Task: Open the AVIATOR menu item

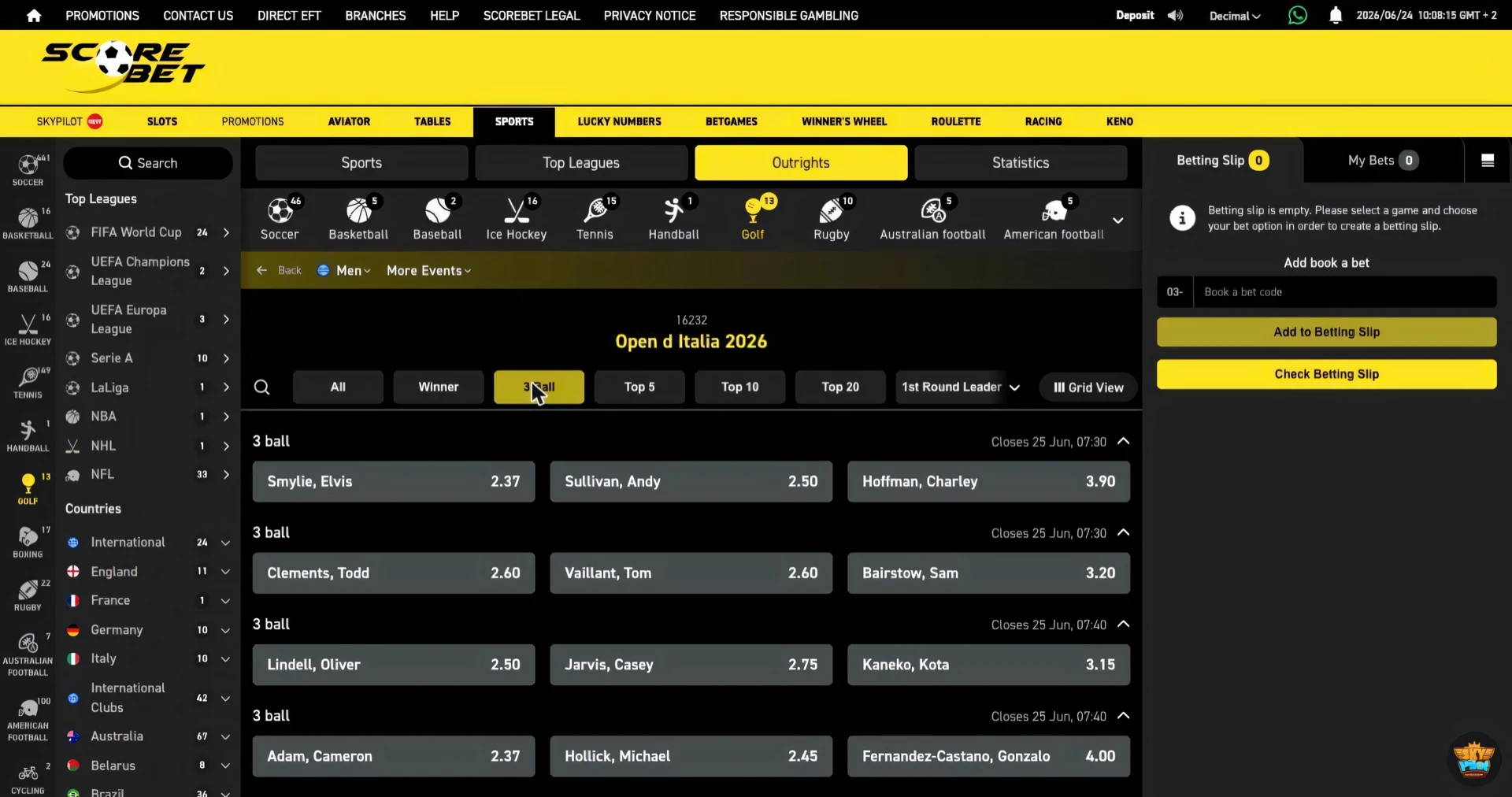Action: (349, 121)
